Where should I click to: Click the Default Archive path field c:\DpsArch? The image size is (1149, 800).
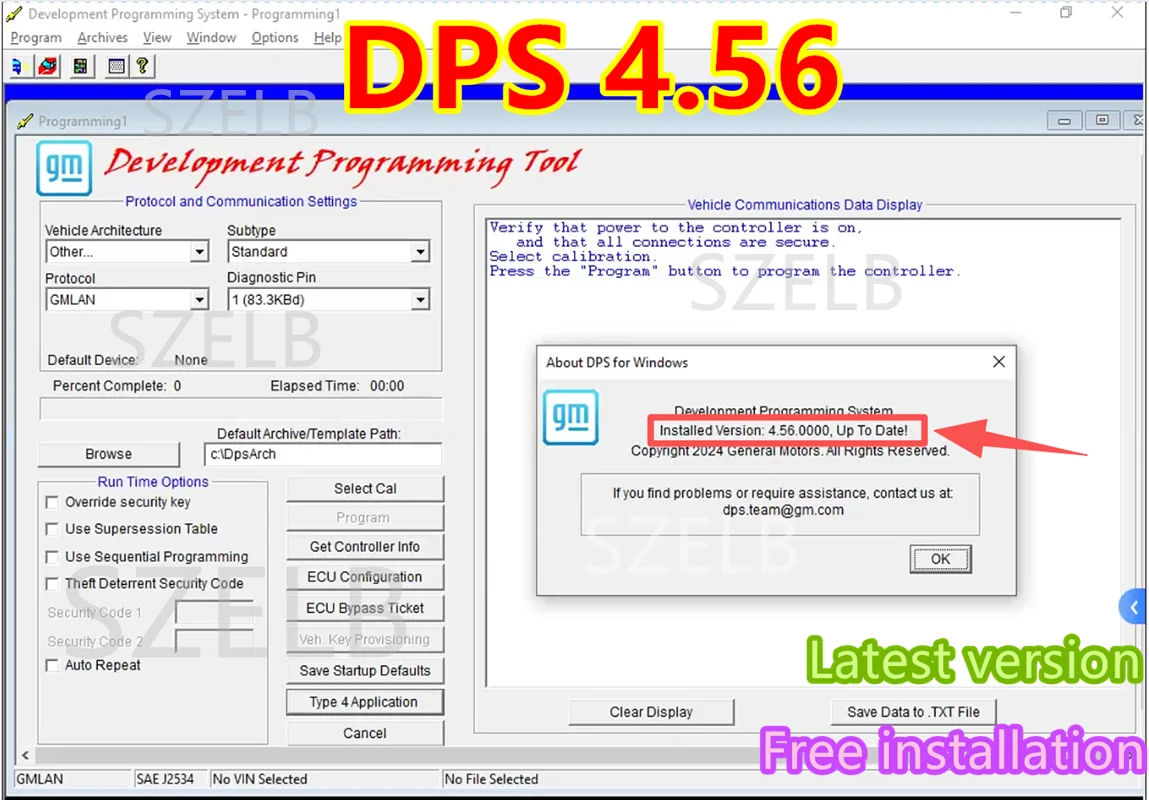pos(323,454)
